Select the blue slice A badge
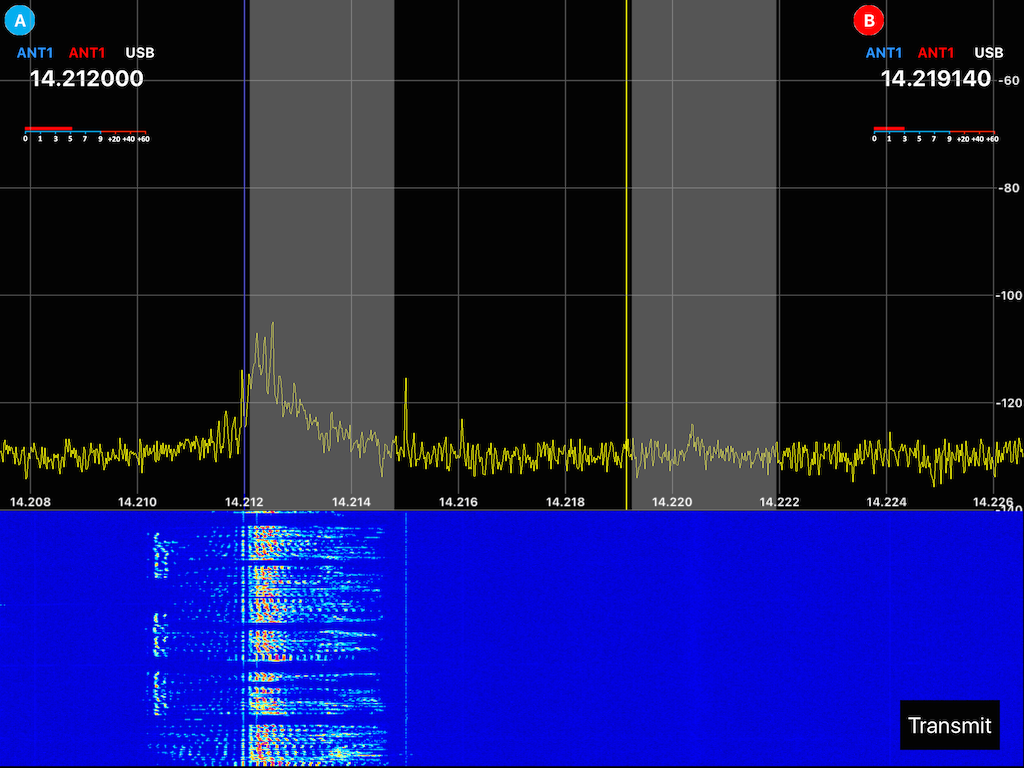This screenshot has width=1024, height=768. click(x=19, y=19)
